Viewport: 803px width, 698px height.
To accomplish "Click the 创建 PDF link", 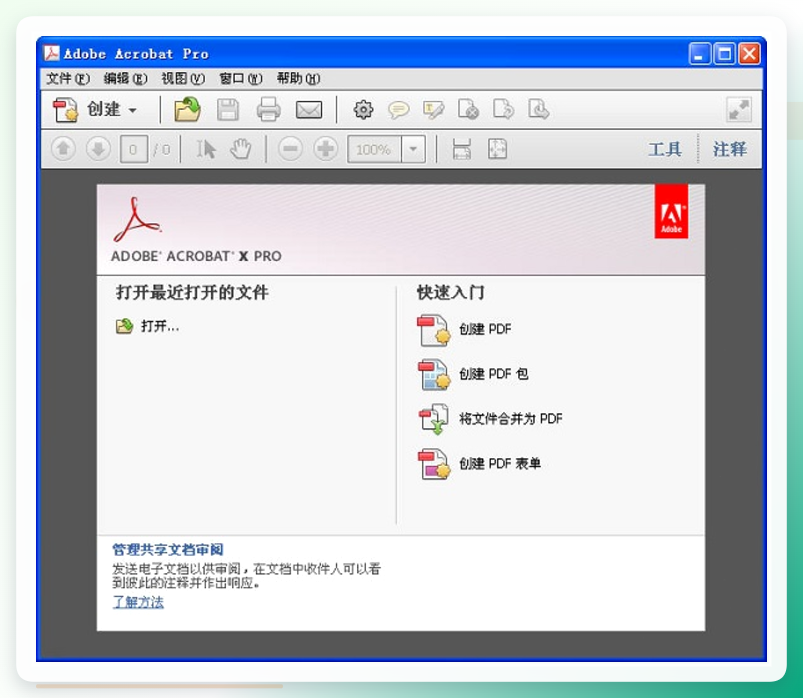I will pyautogui.click(x=485, y=329).
